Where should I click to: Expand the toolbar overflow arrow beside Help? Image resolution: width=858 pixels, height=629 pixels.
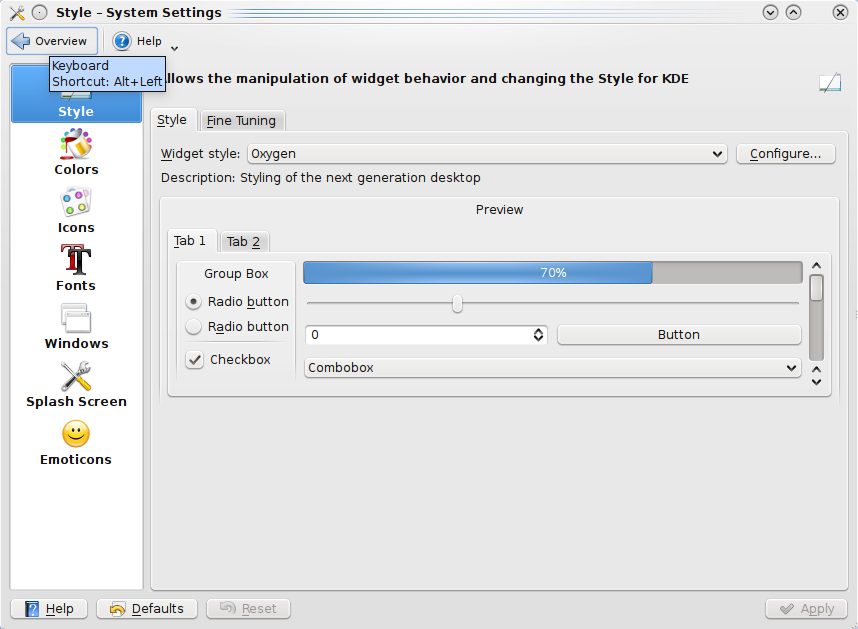[175, 47]
